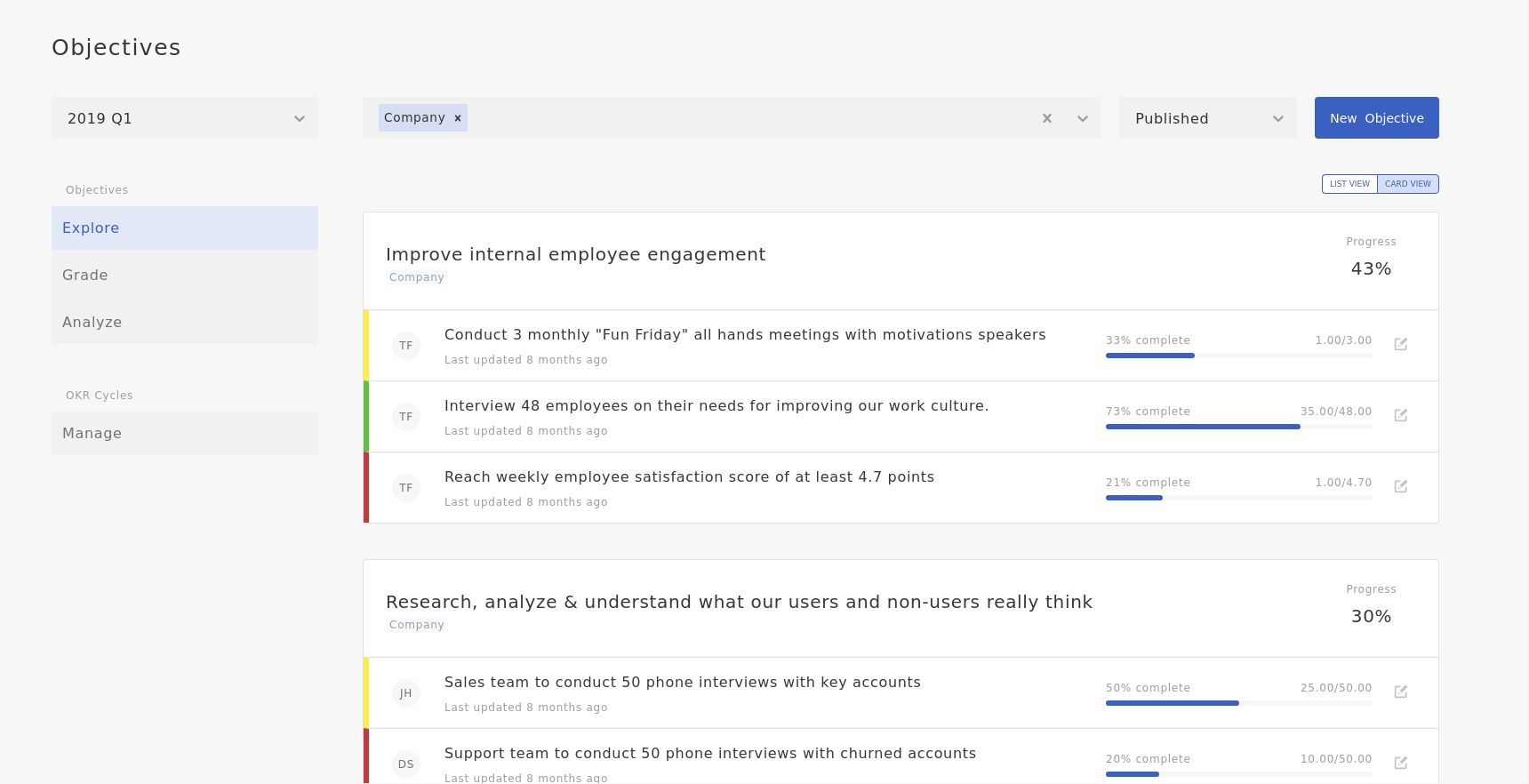Expand the filter tags dropdown chevron
Screen dimensions: 1529x784
pos(1082,118)
